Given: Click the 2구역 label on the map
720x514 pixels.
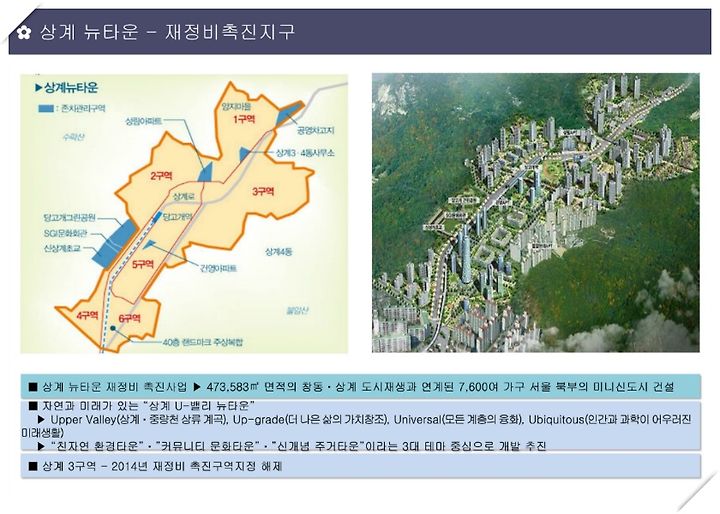Looking at the screenshot, I should tap(161, 175).
